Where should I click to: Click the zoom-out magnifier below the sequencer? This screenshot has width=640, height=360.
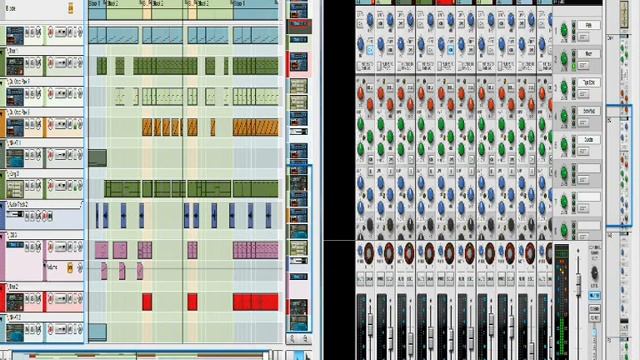(292, 339)
